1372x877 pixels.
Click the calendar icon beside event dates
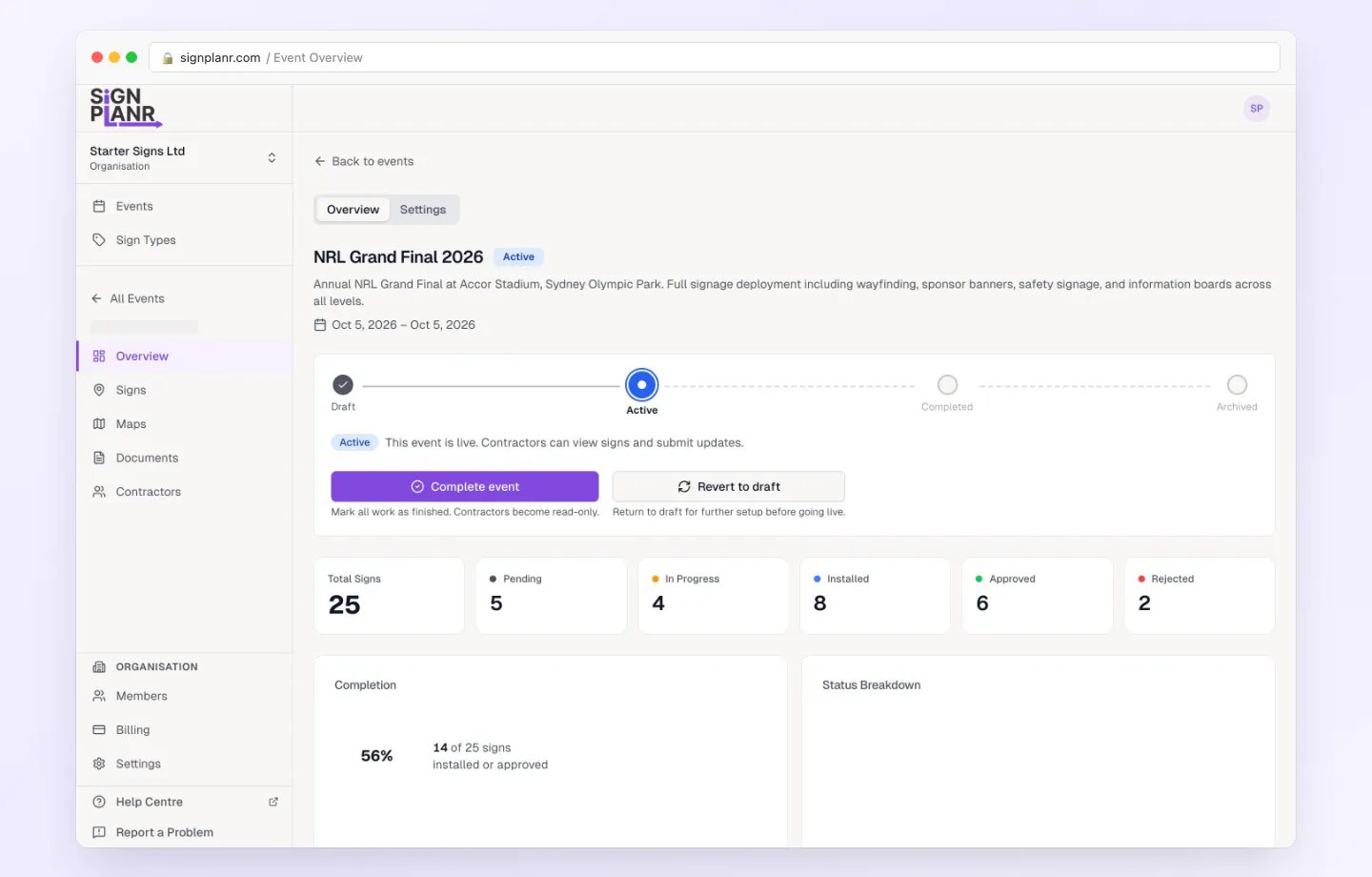[x=320, y=325]
